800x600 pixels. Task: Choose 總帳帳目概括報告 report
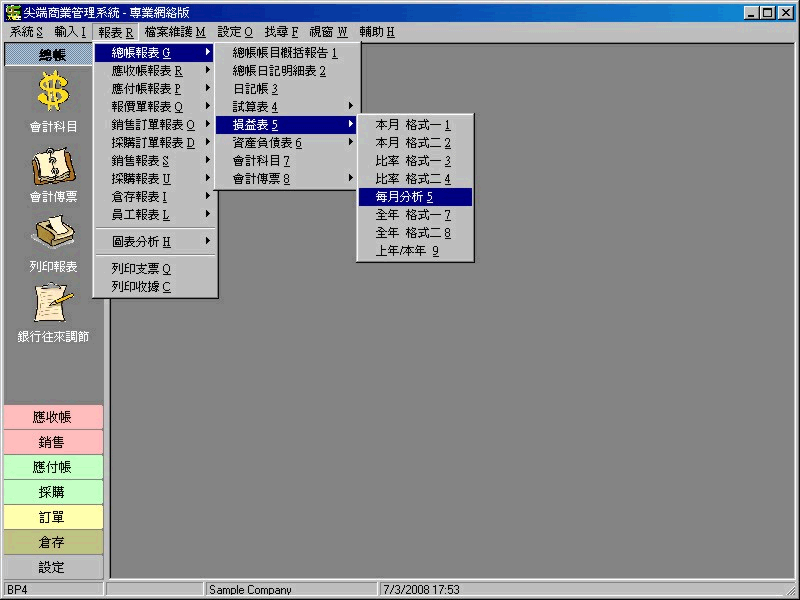pos(287,53)
